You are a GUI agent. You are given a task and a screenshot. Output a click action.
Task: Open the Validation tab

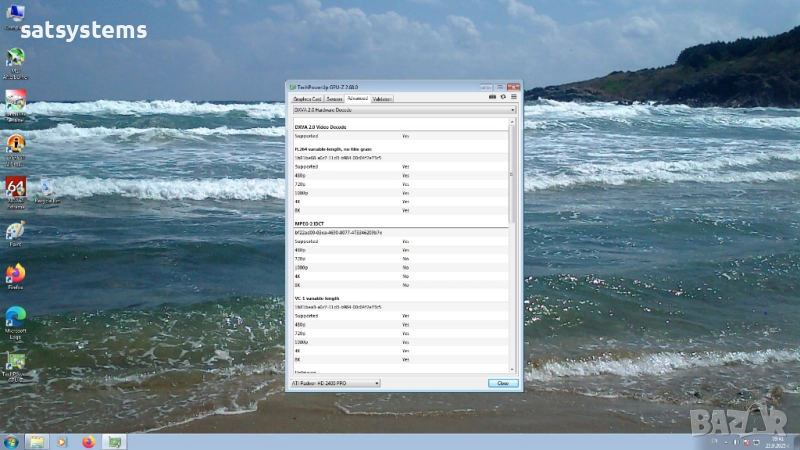click(x=382, y=99)
